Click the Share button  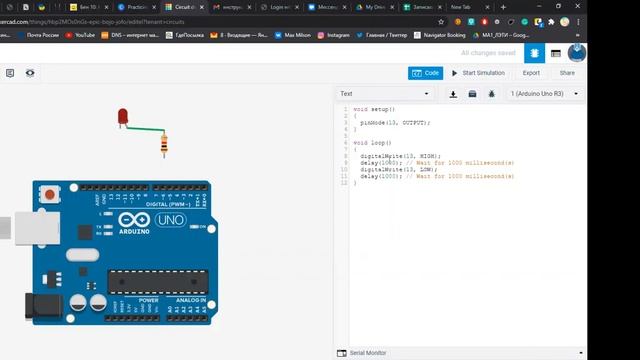(x=567, y=73)
